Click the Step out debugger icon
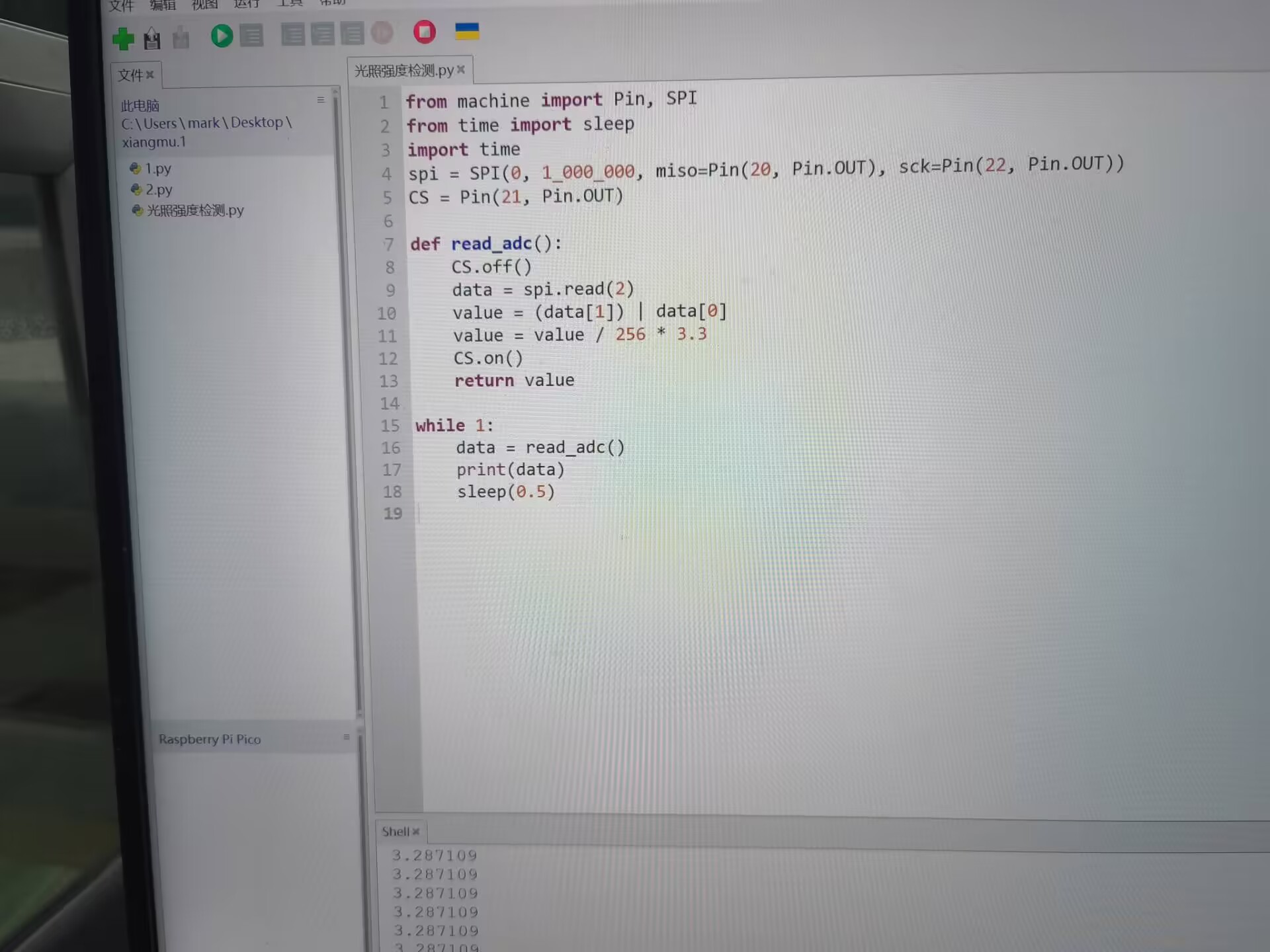The image size is (1270, 952). [x=352, y=33]
